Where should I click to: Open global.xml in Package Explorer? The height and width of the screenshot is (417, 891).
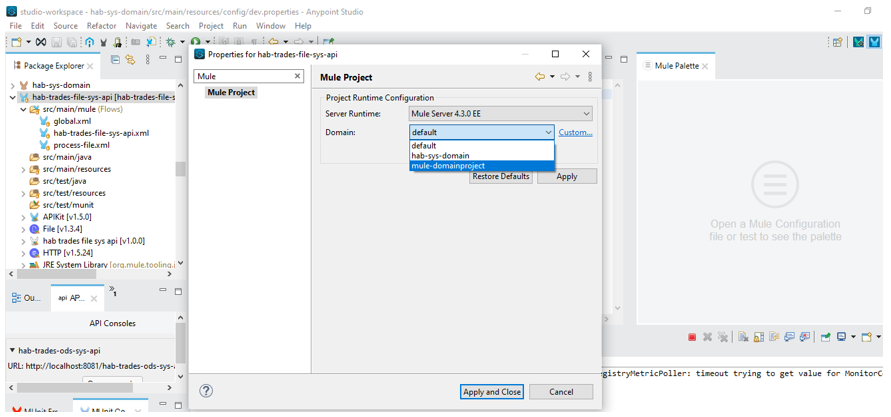point(72,121)
